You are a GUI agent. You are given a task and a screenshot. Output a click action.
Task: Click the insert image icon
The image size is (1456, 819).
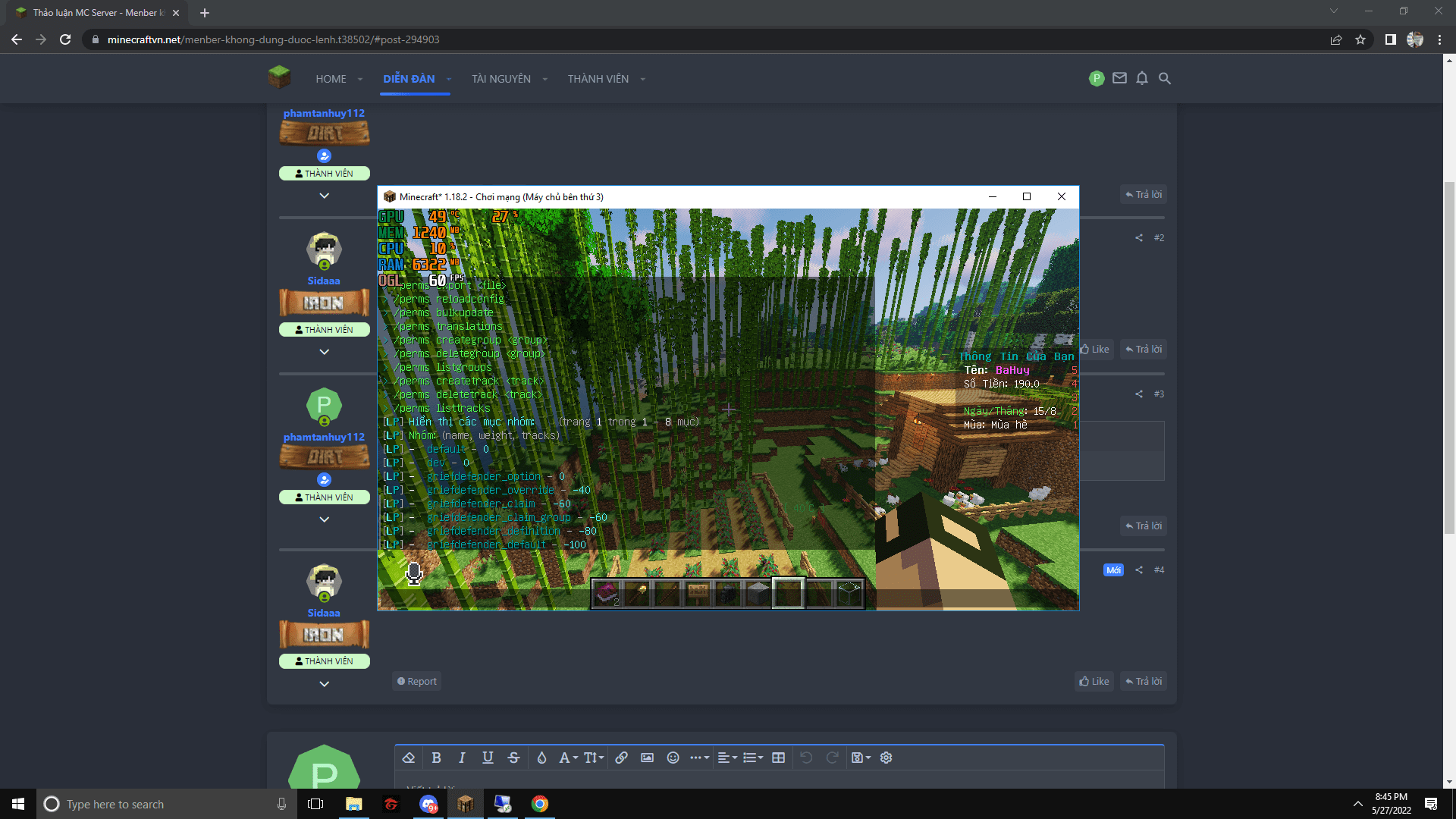647,758
